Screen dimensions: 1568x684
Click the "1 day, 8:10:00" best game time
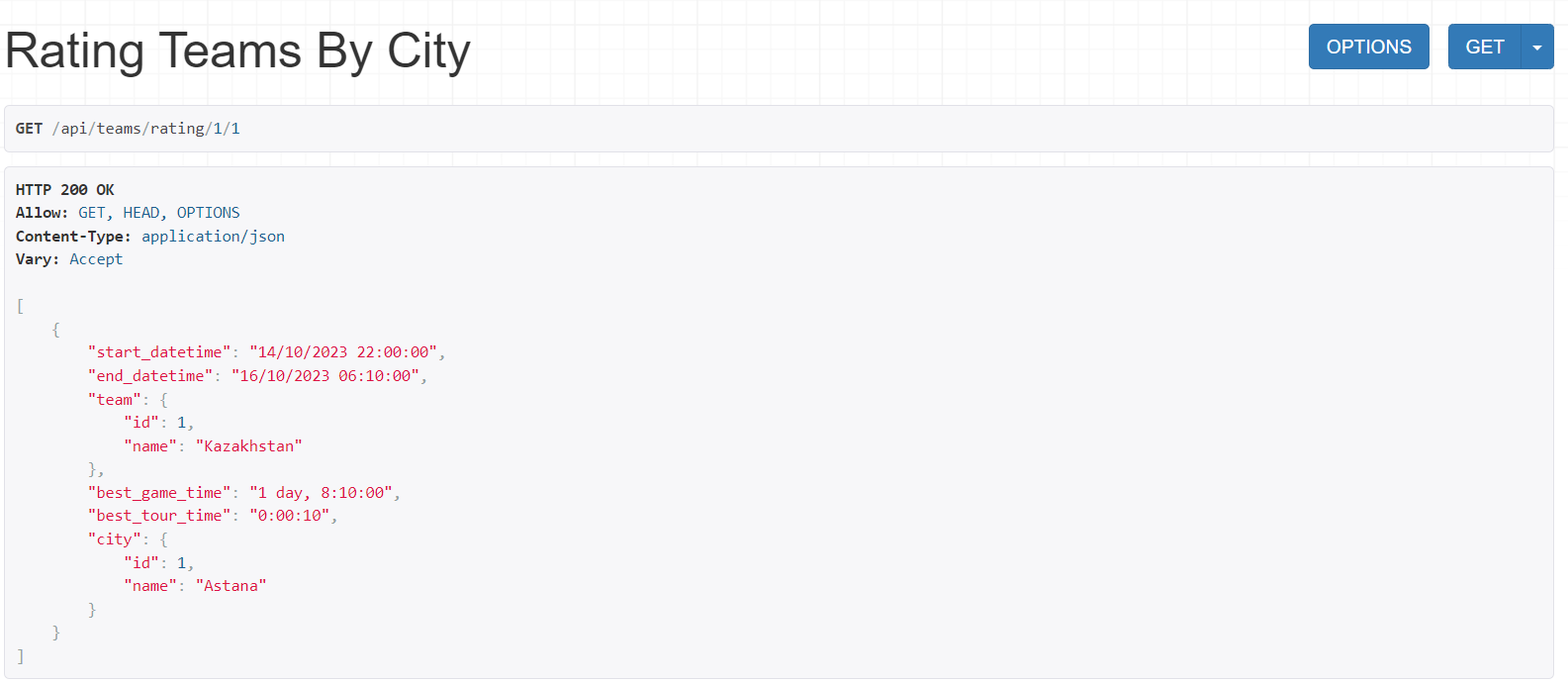(322, 493)
